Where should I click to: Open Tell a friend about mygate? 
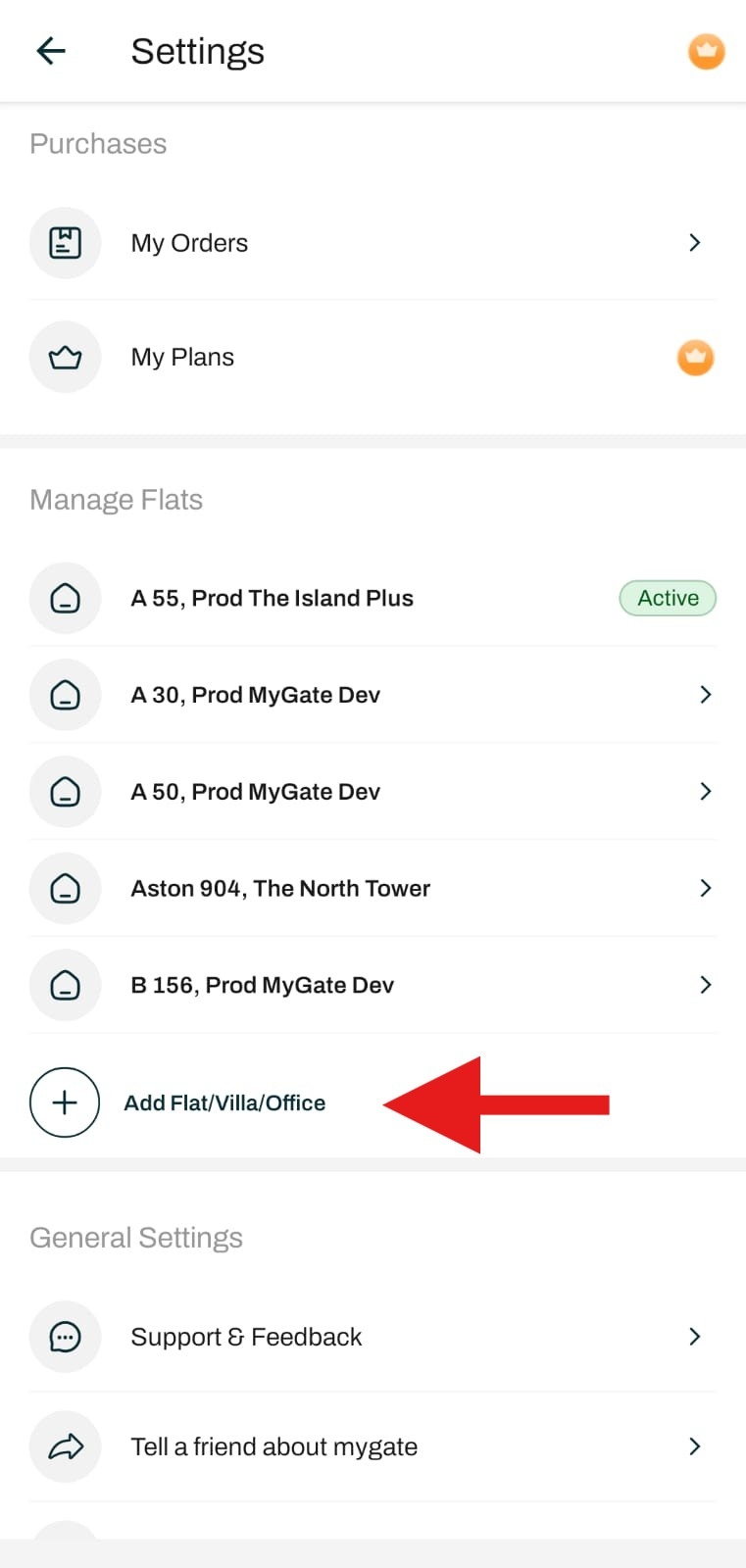[x=373, y=1446]
